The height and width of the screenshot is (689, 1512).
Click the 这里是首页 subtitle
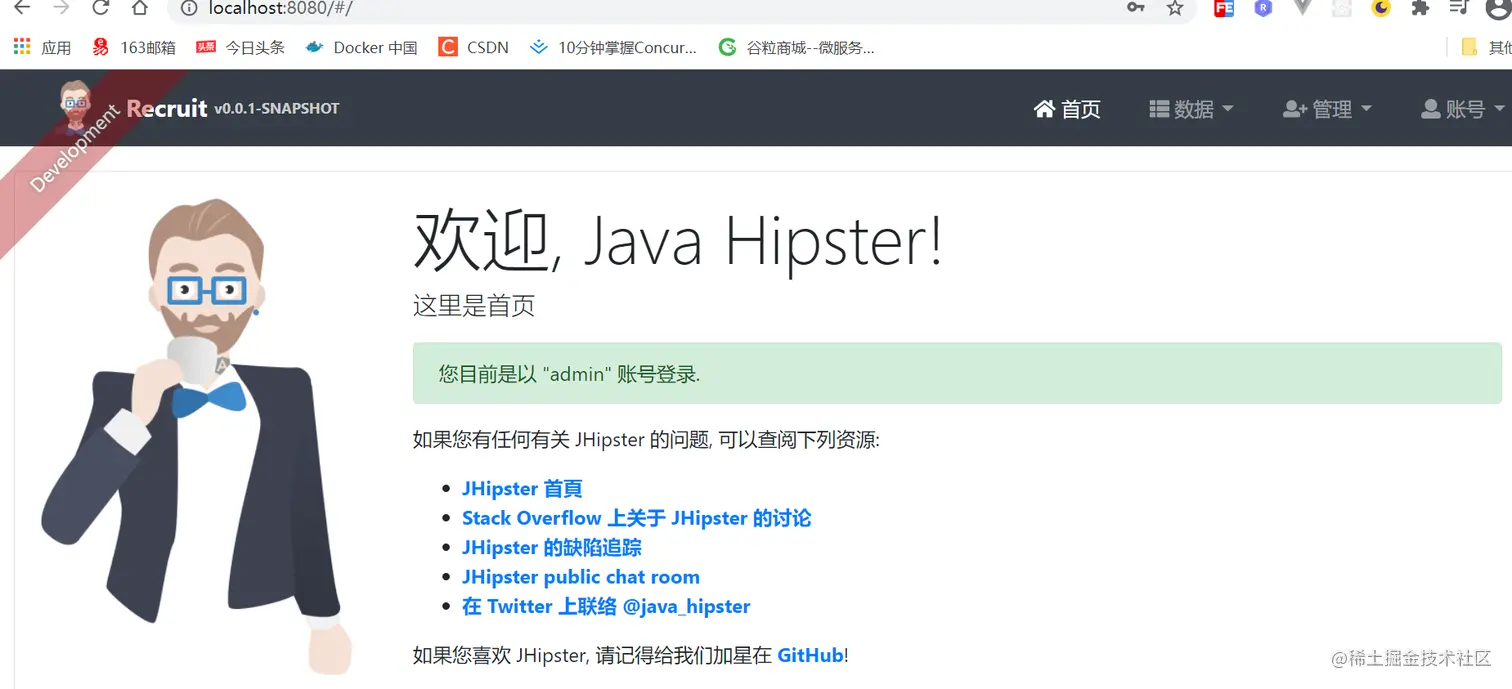(474, 306)
